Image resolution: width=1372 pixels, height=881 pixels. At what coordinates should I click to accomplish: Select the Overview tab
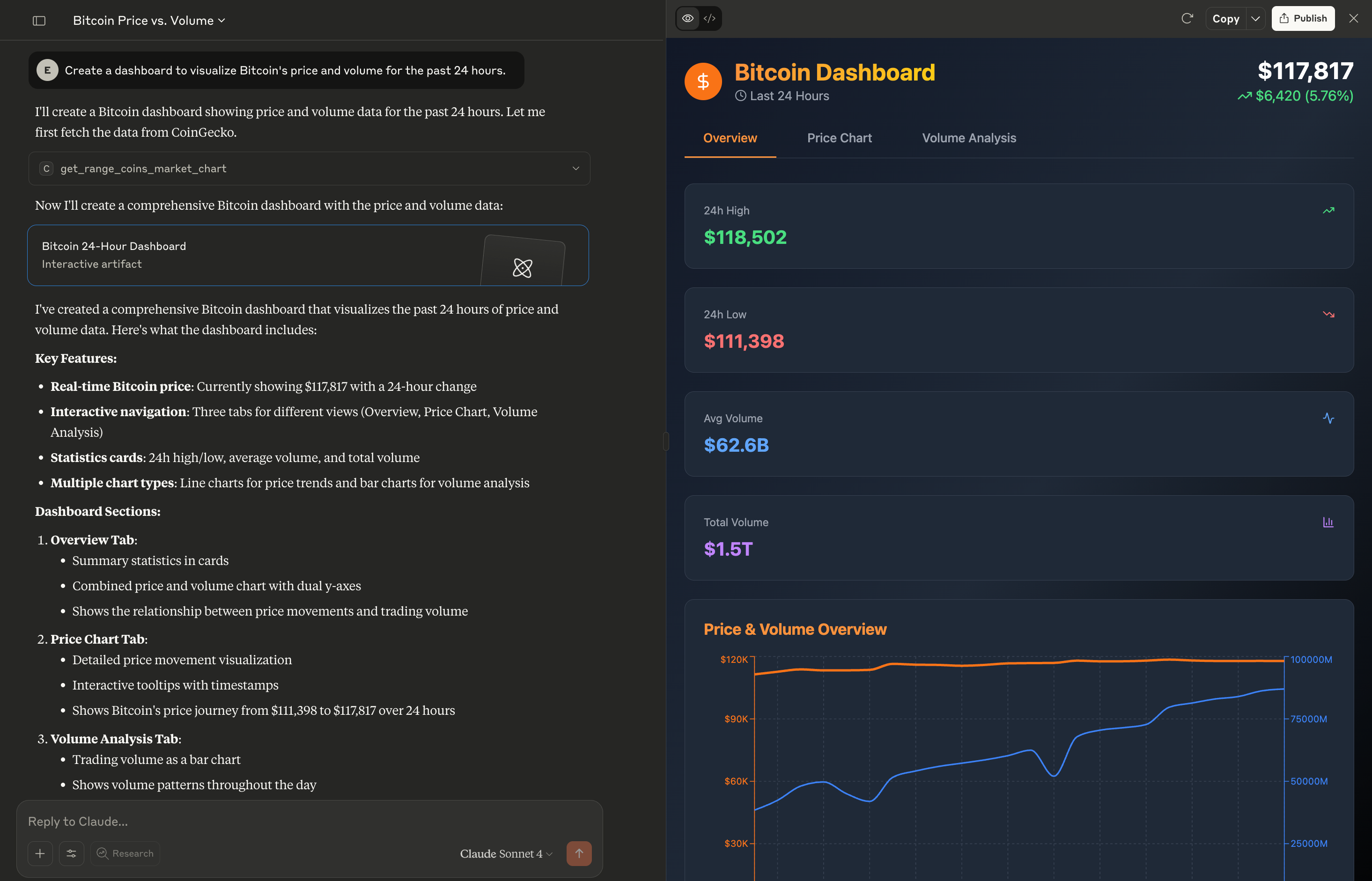tap(730, 138)
